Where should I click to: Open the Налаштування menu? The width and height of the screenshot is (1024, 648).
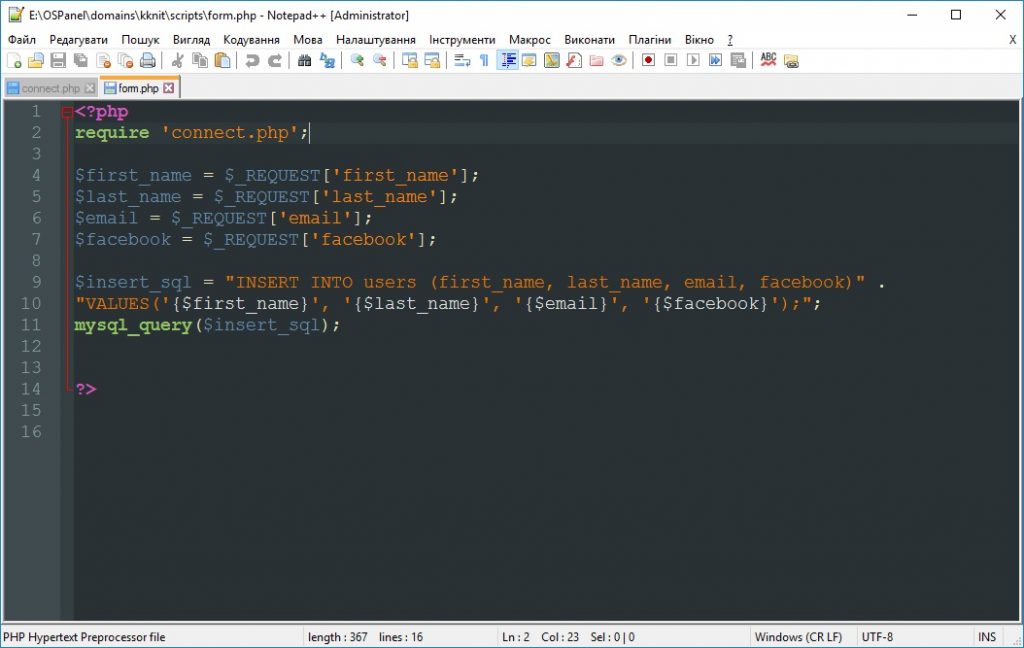tap(376, 40)
